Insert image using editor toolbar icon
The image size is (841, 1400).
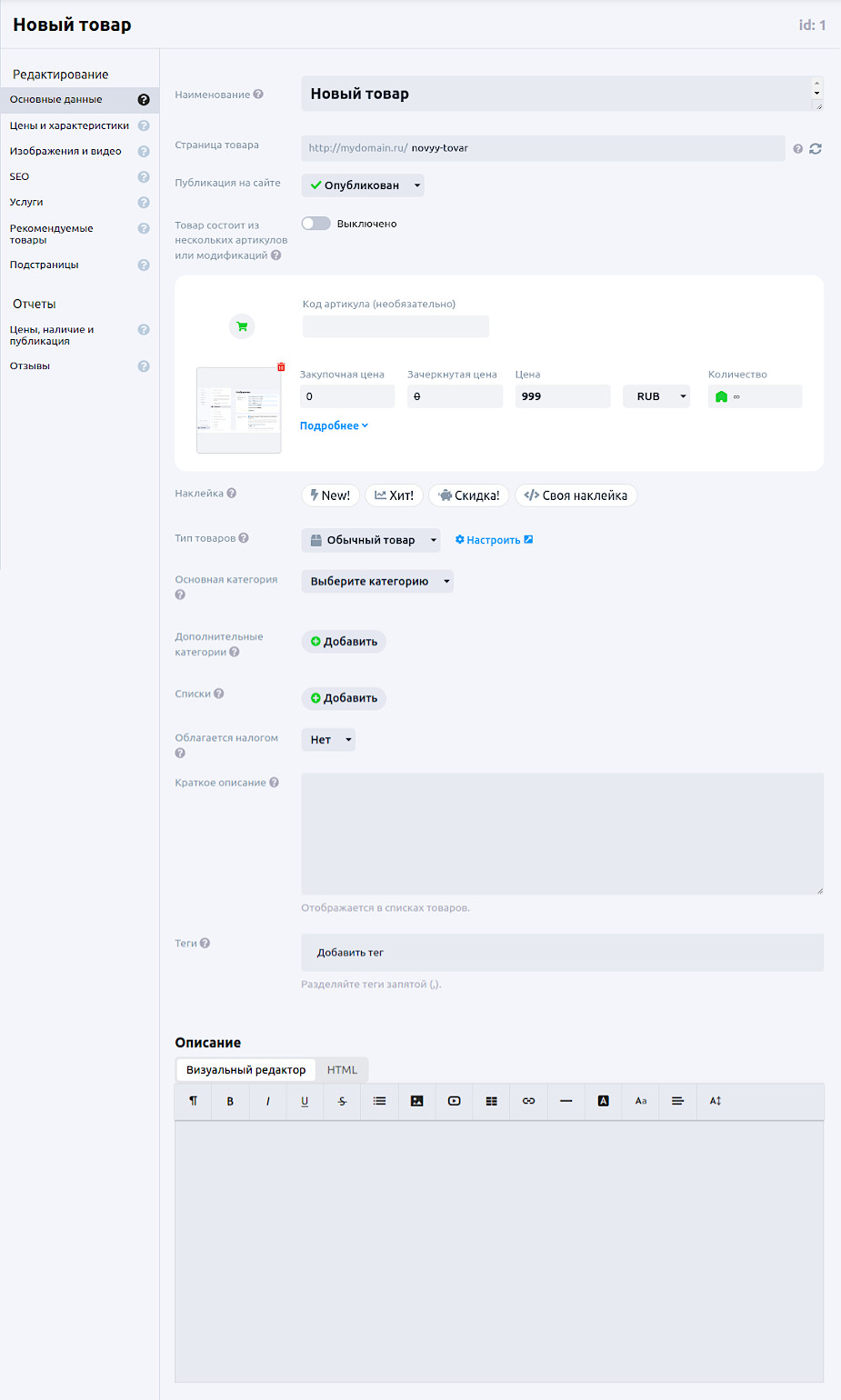click(x=416, y=1101)
